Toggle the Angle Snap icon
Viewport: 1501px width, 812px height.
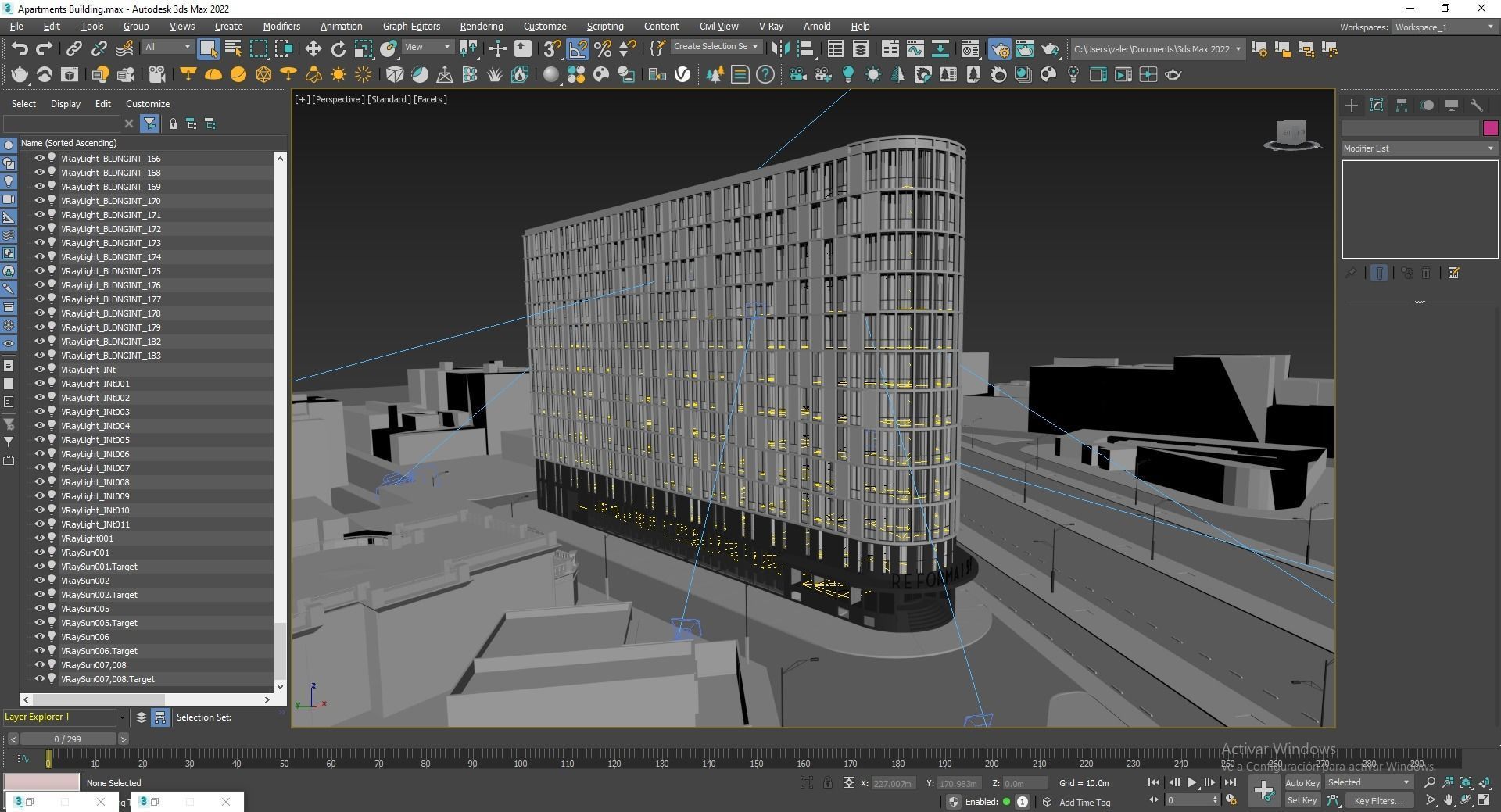pos(578,48)
